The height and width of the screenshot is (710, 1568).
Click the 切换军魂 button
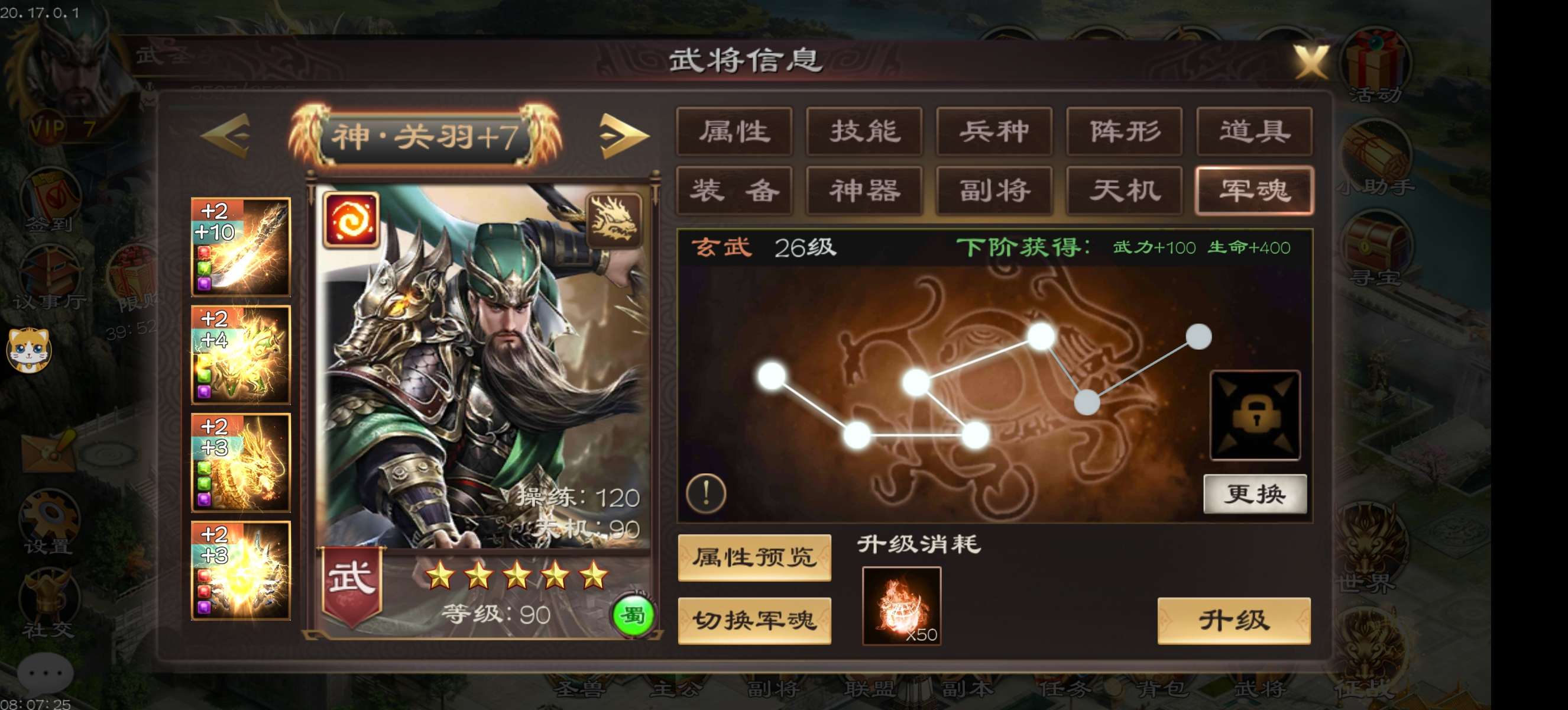tap(754, 621)
